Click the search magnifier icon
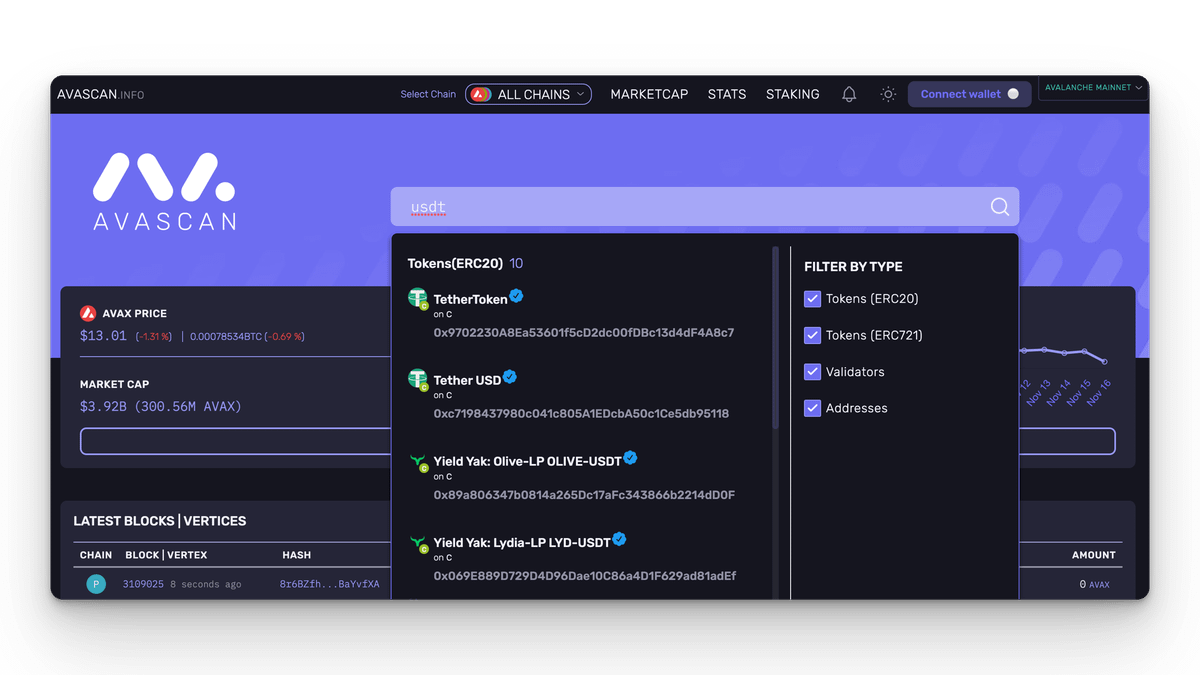The height and width of the screenshot is (675, 1200). click(x=999, y=207)
